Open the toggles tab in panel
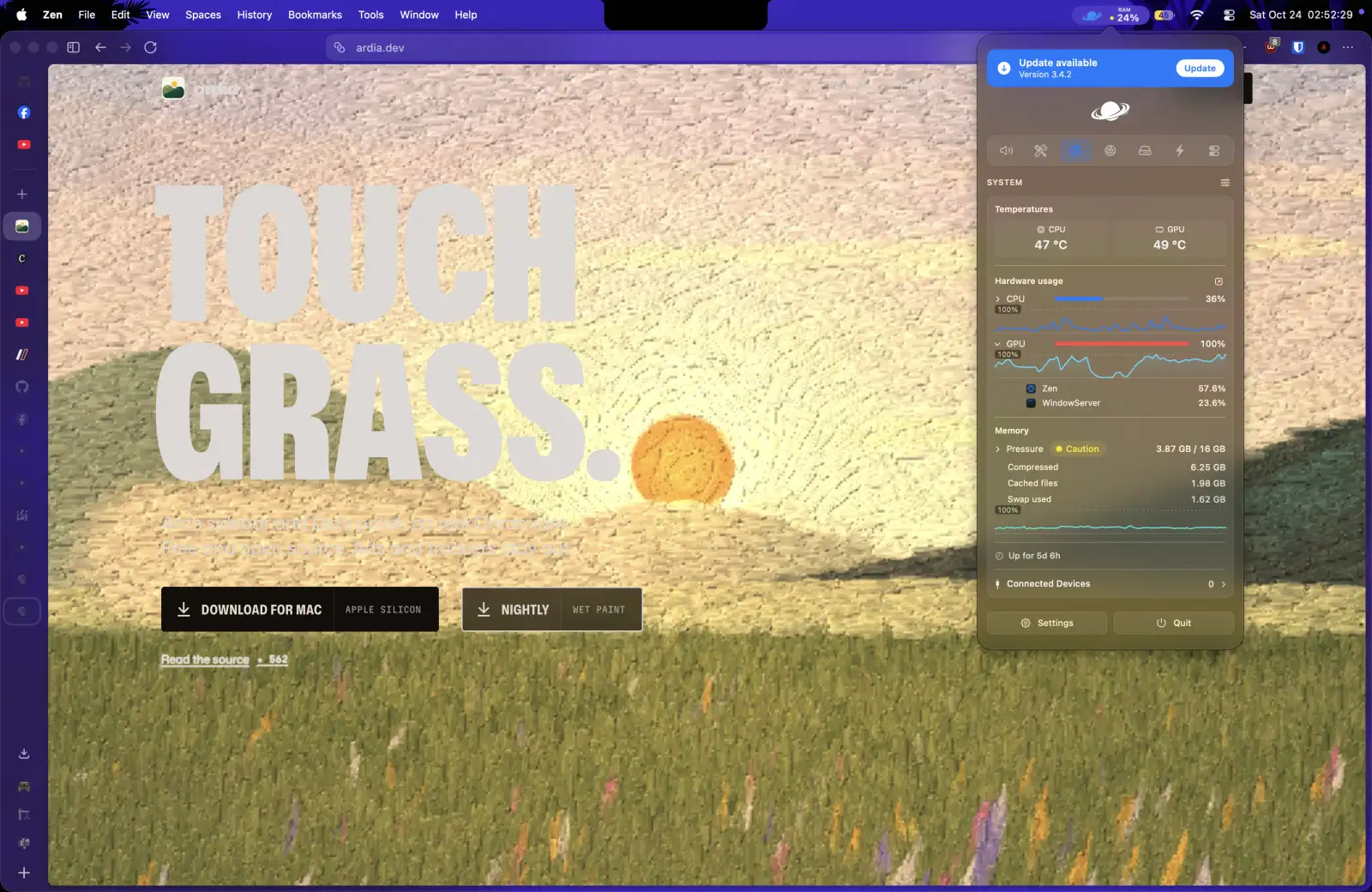This screenshot has height=892, width=1372. pos(1214,151)
